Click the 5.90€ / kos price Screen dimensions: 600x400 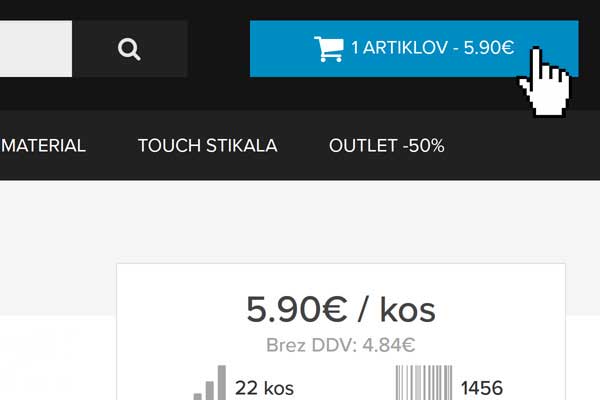(341, 310)
